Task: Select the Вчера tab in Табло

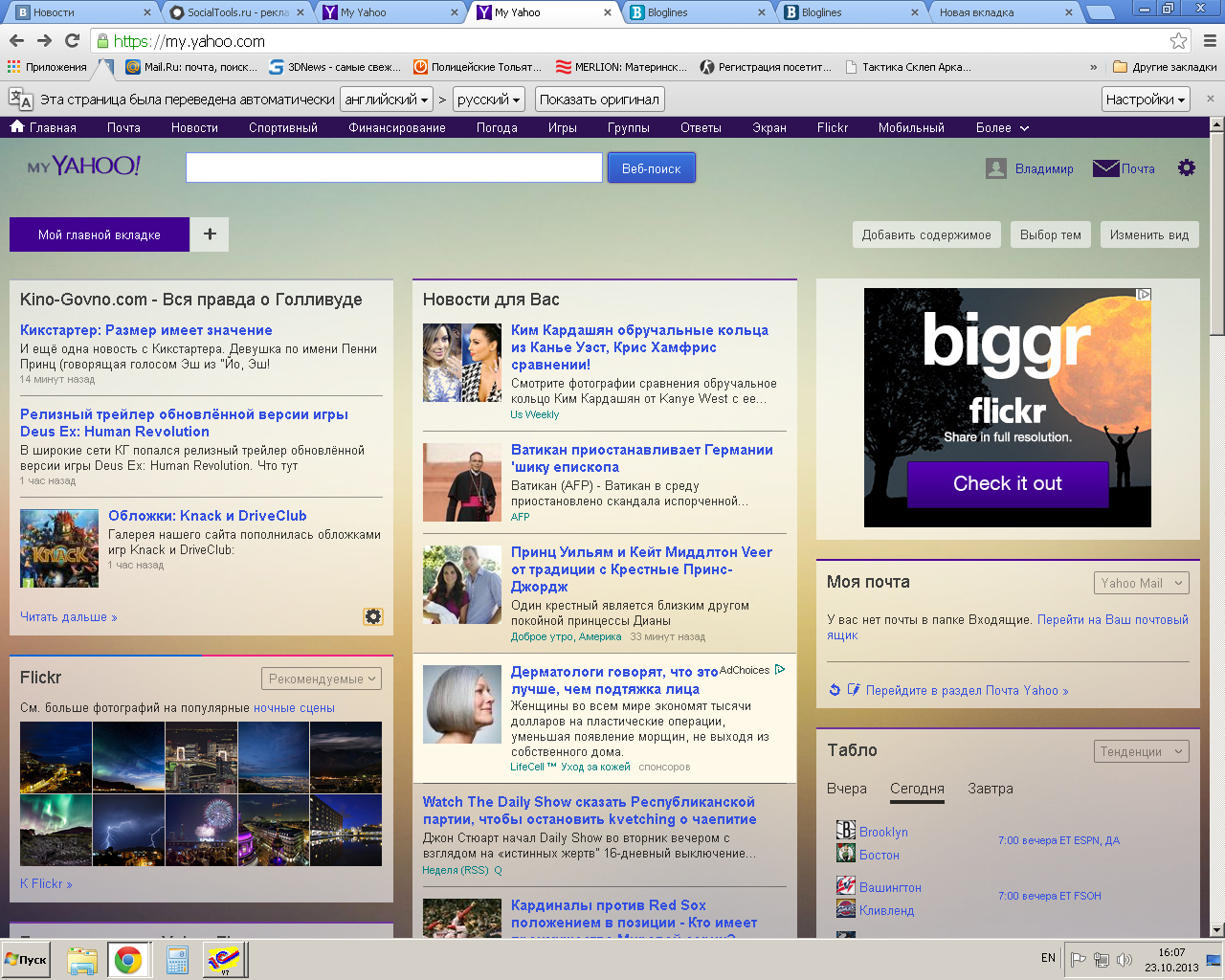Action: 846,789
